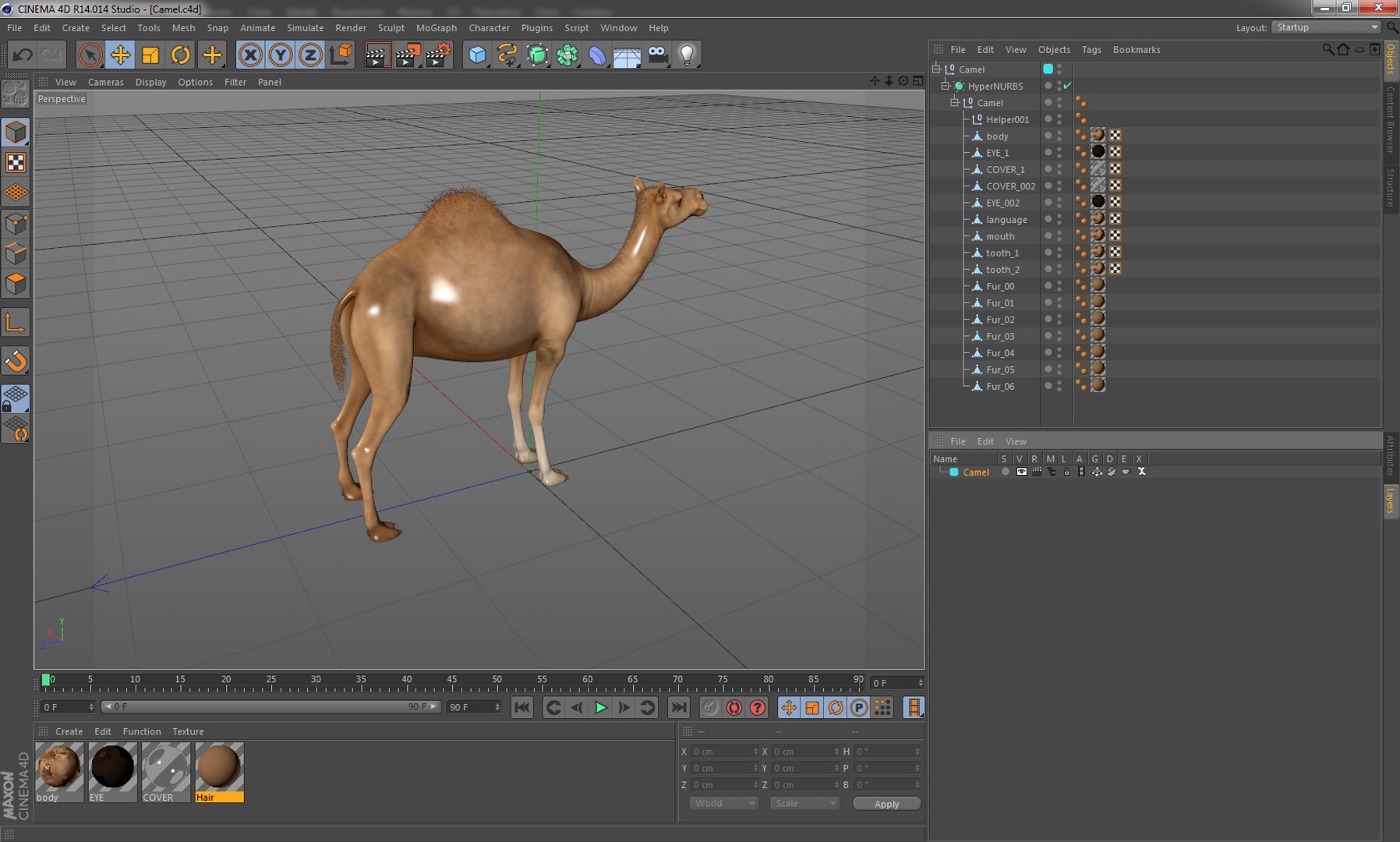Collapse the top Camel object tree

tap(937, 69)
